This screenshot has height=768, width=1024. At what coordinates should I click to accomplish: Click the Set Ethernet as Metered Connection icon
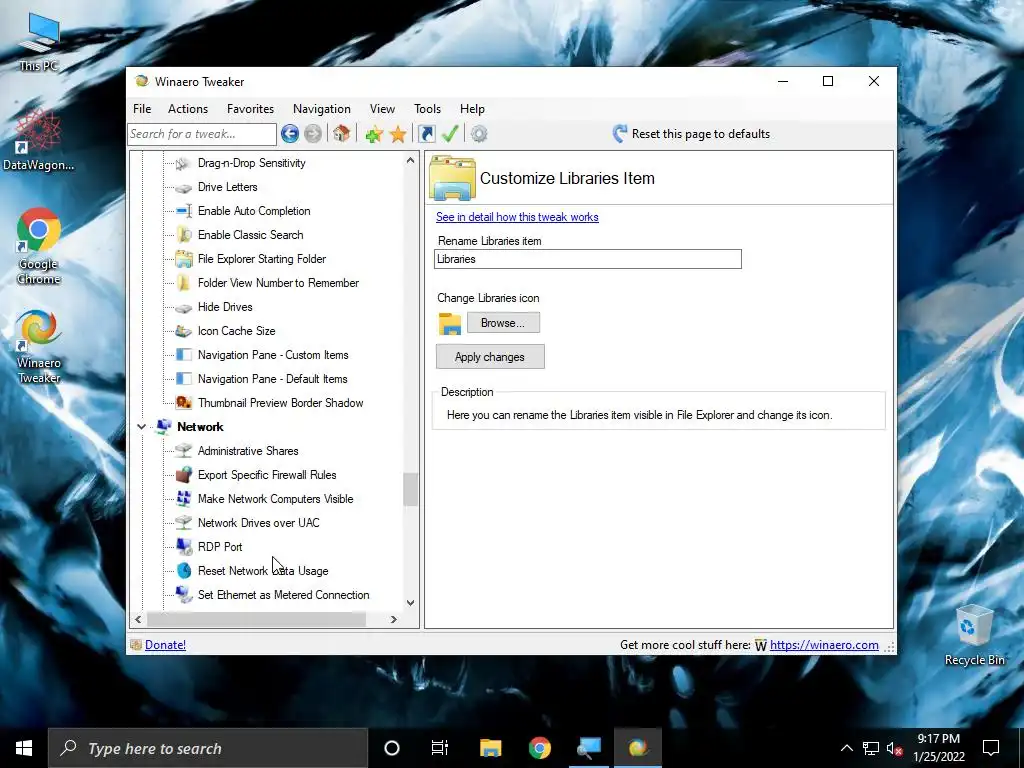(x=184, y=595)
